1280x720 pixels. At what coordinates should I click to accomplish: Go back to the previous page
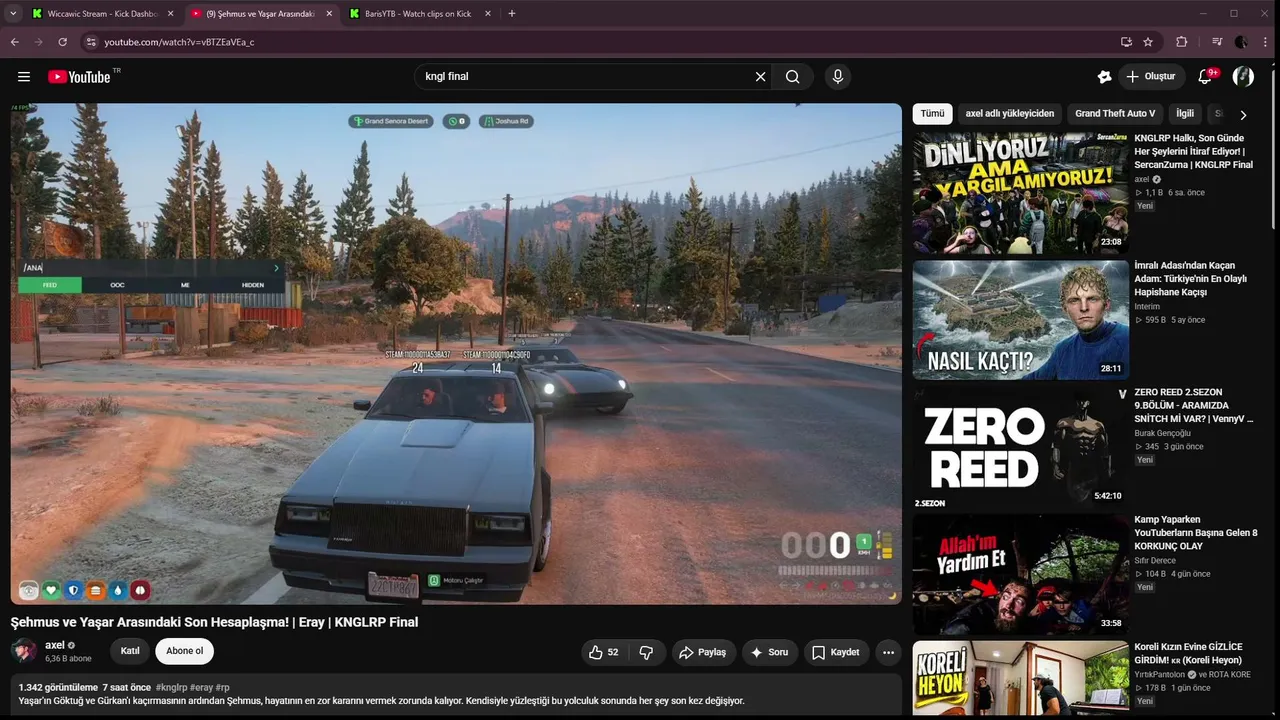point(14,42)
